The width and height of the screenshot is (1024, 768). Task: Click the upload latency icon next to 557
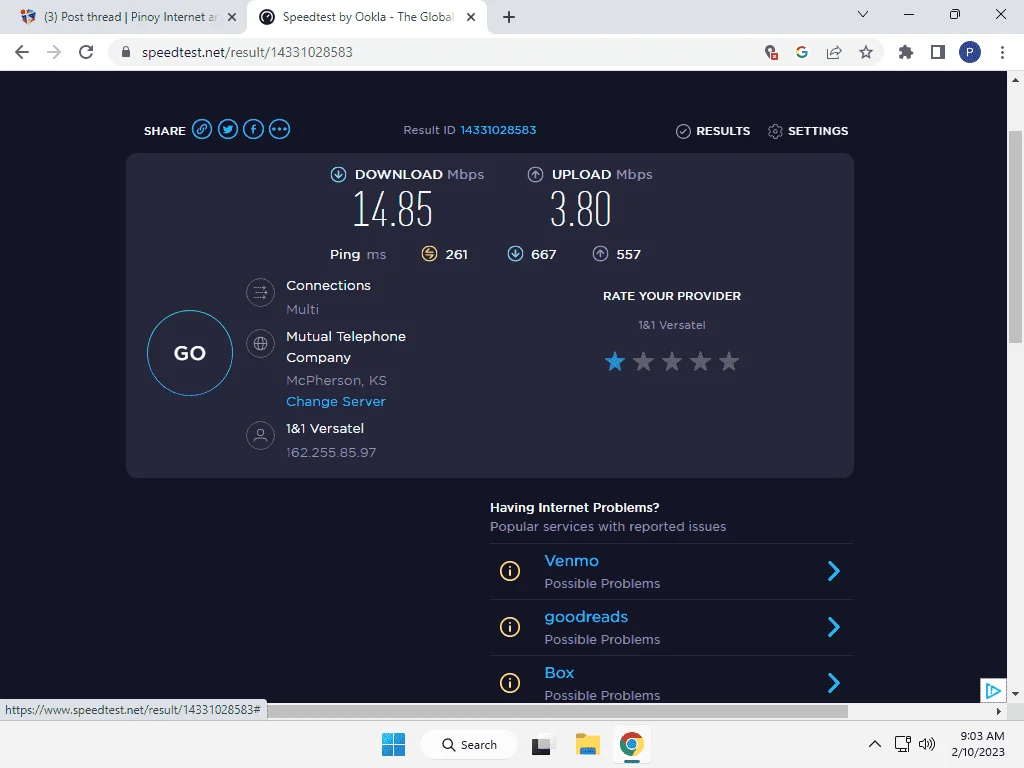(x=600, y=253)
